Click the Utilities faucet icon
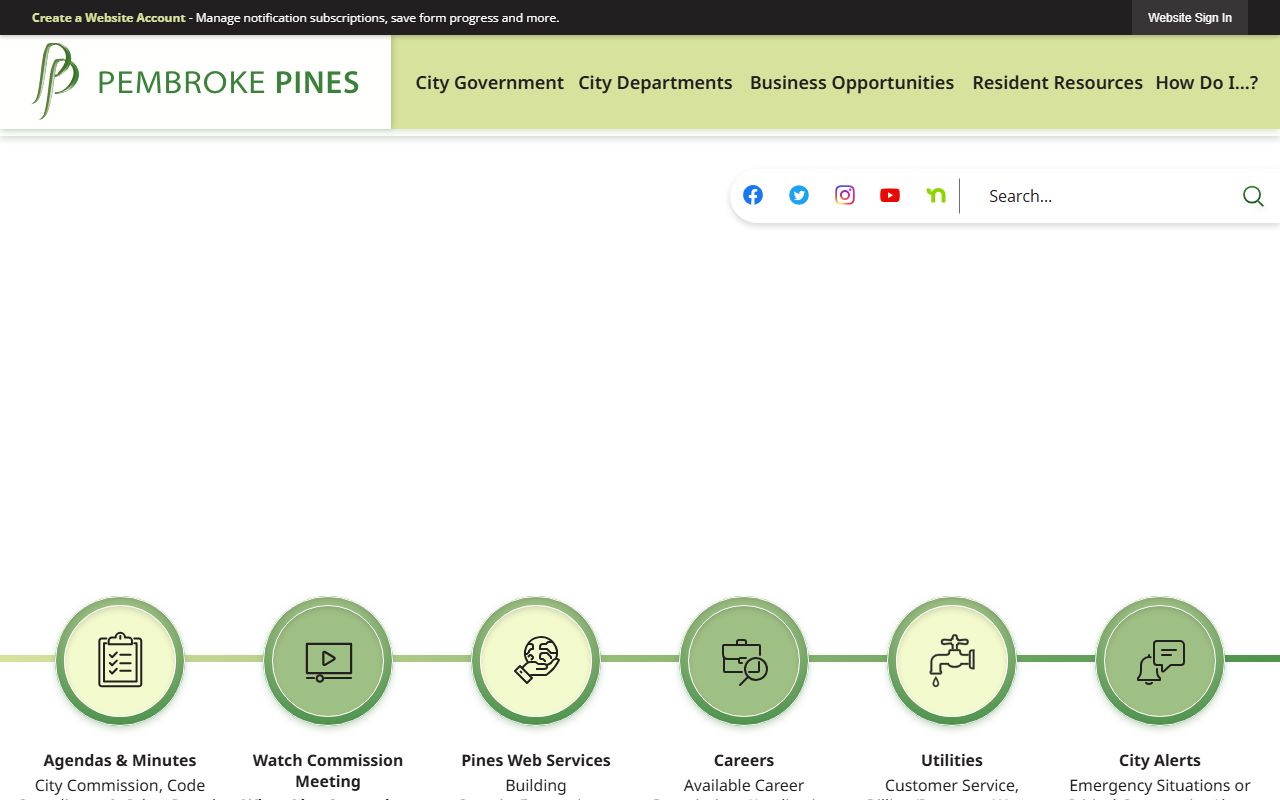 [952, 660]
